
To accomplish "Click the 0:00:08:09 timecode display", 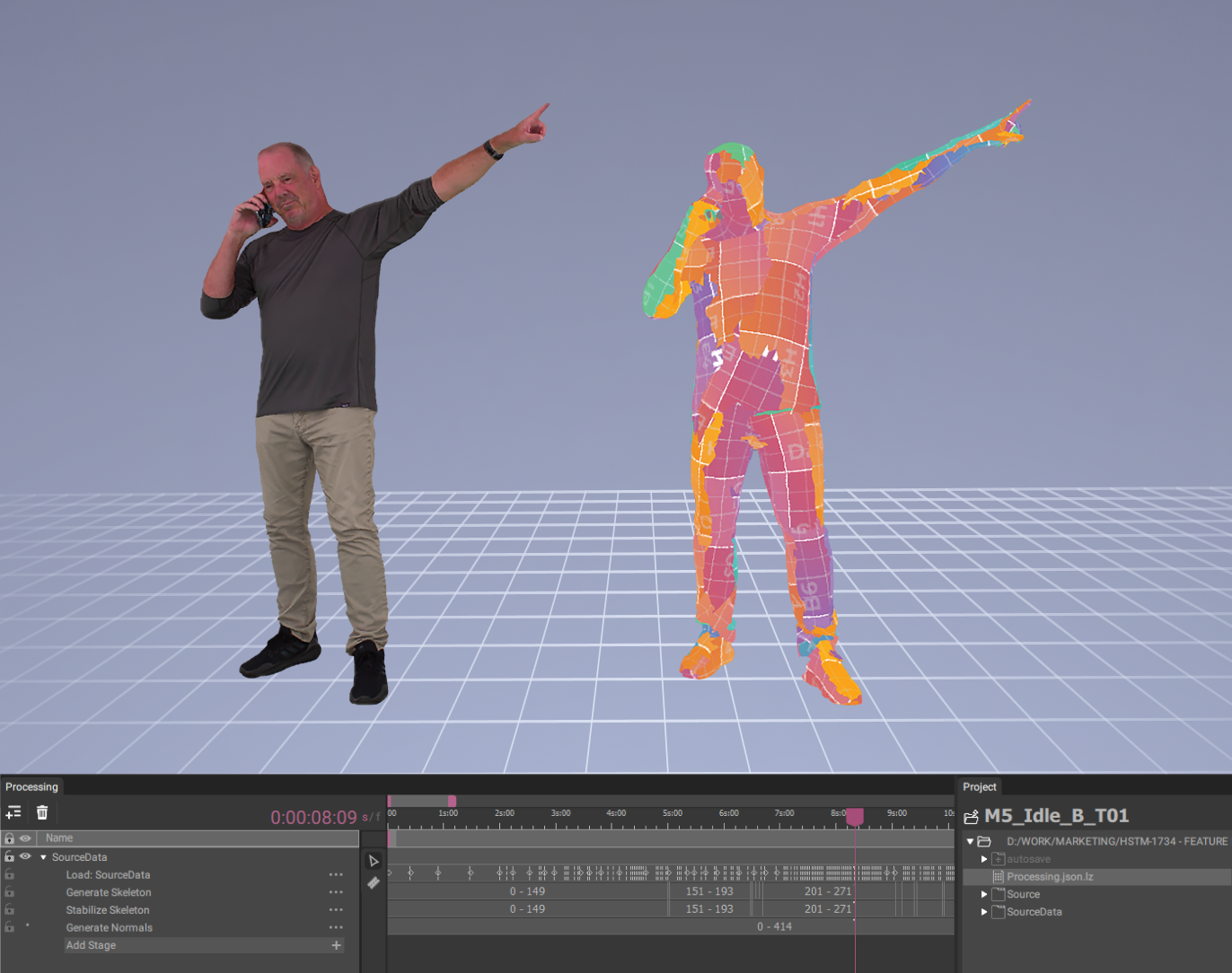I will [x=313, y=818].
